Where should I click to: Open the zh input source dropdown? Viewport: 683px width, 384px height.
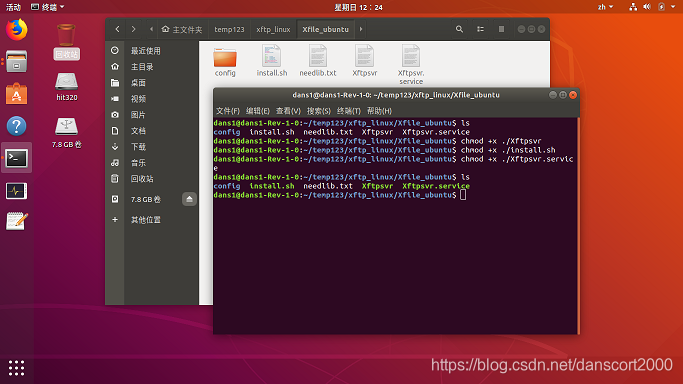[x=605, y=7]
